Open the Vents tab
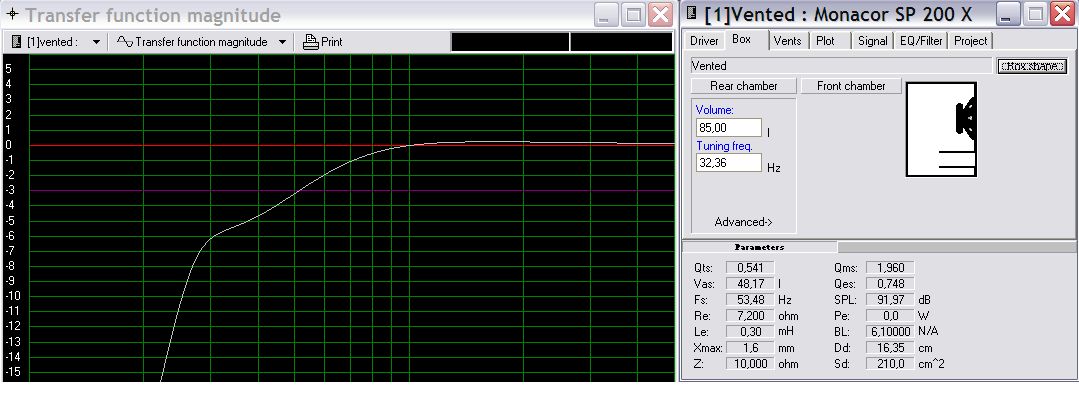 point(787,41)
